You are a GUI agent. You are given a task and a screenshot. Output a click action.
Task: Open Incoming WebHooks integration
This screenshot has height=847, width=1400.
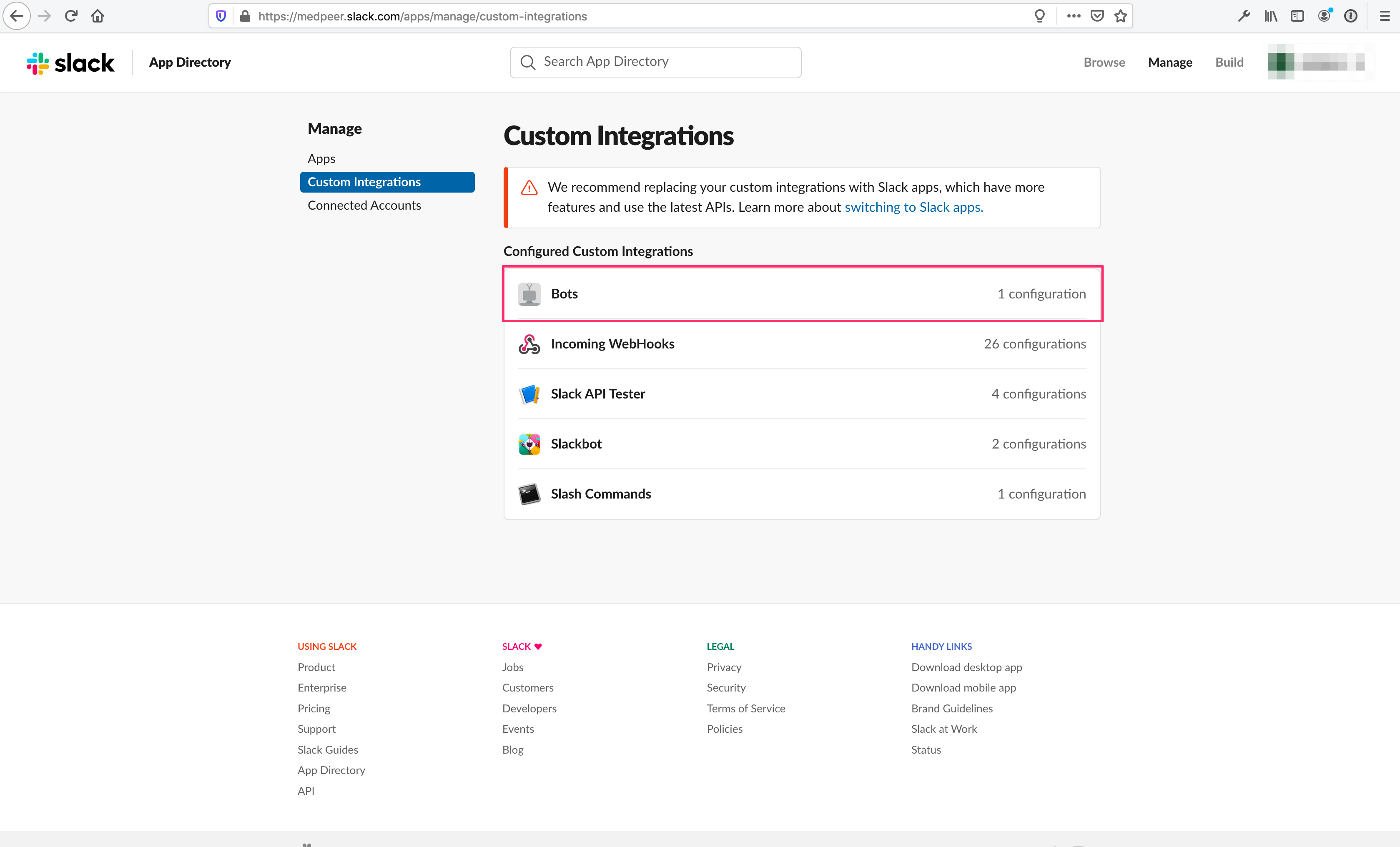802,344
